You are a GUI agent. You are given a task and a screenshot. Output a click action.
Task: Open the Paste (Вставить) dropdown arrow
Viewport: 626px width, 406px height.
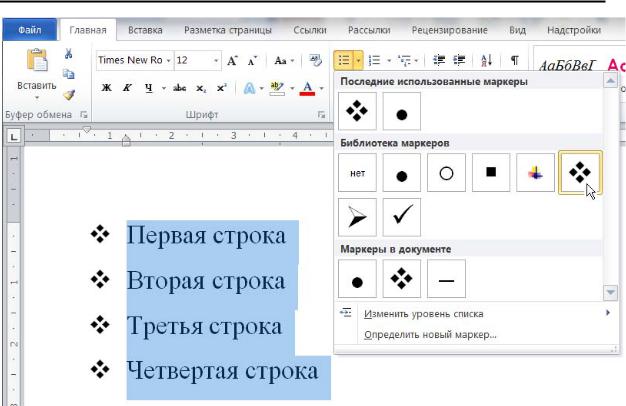(x=37, y=97)
